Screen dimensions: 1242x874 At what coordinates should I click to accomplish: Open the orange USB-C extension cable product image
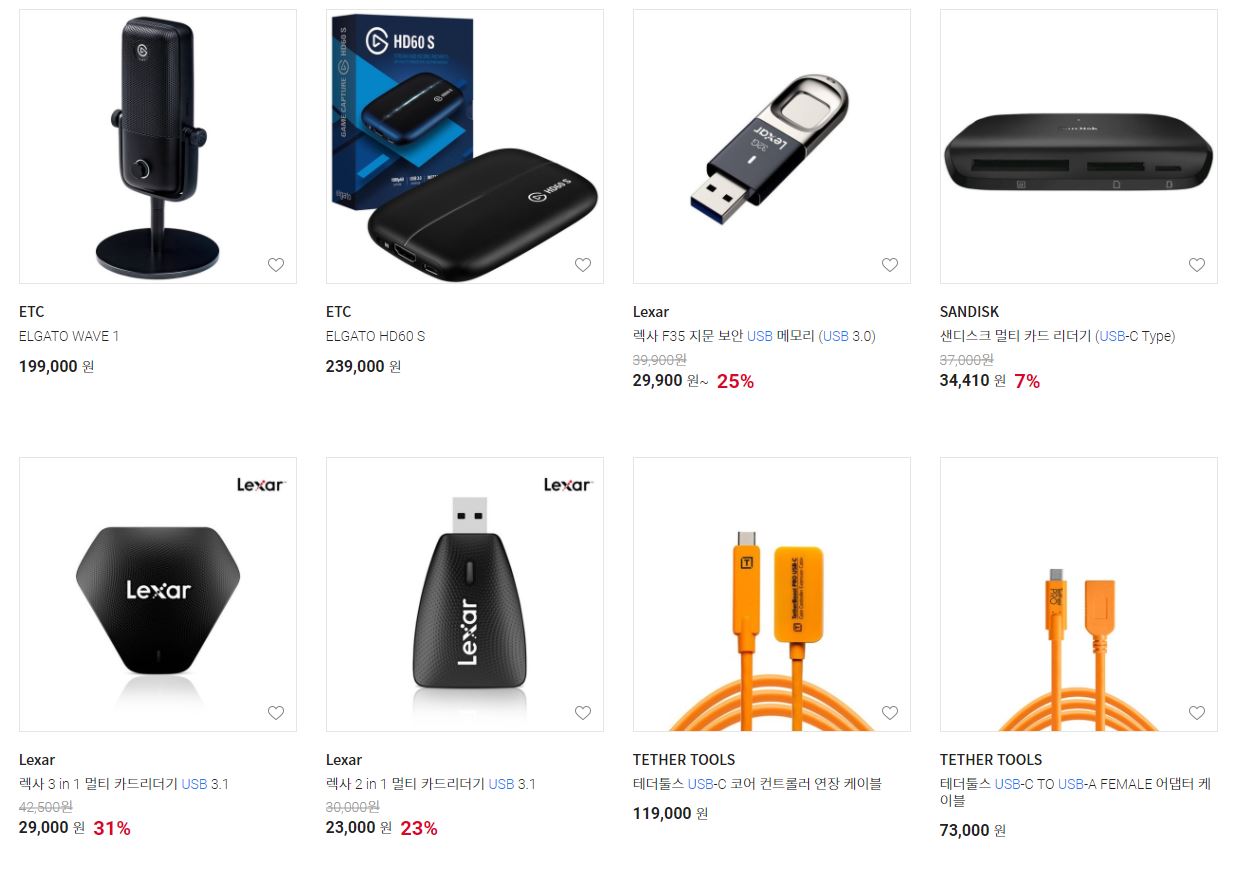[772, 594]
